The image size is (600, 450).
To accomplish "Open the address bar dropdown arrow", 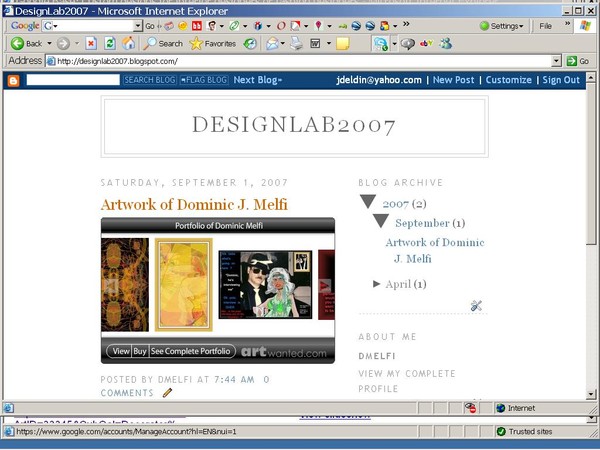I will coord(556,61).
